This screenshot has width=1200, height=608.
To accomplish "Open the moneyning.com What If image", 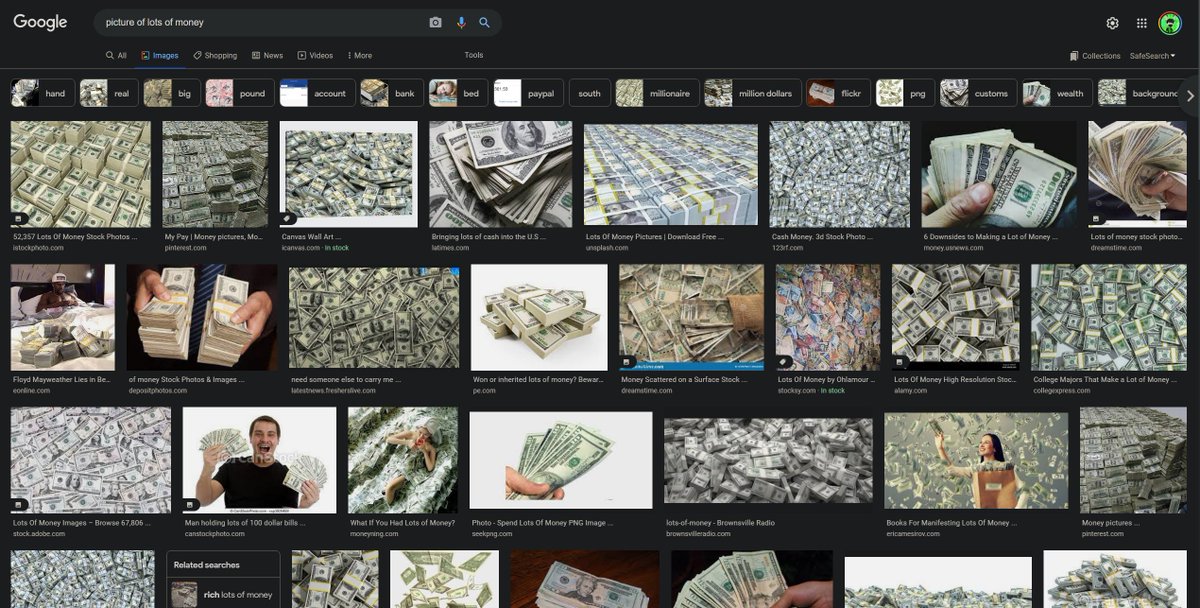I will pyautogui.click(x=403, y=460).
